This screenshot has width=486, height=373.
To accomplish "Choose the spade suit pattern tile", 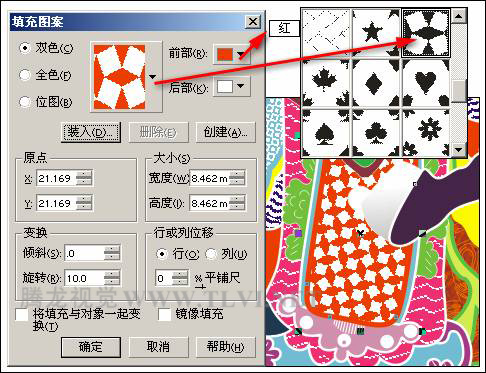I will [x=326, y=133].
